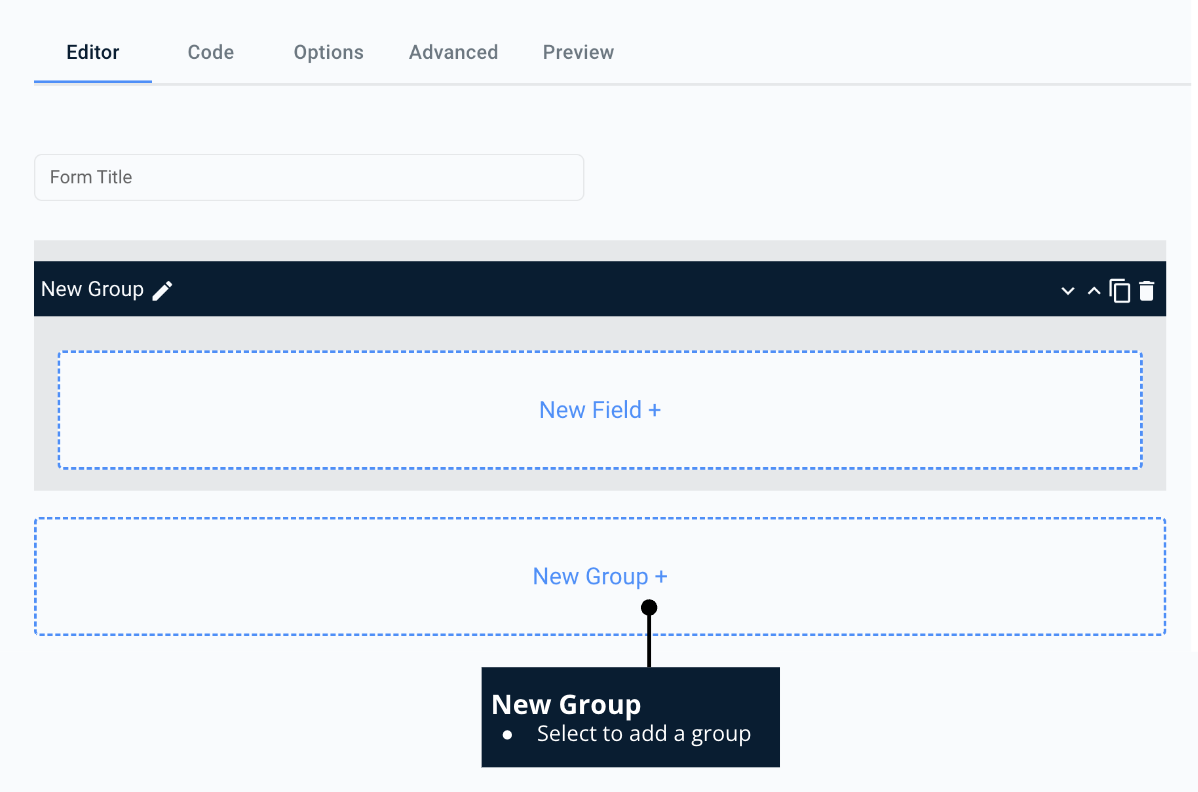
Task: Duplicate the group with the copy icon
Action: tap(1120, 290)
